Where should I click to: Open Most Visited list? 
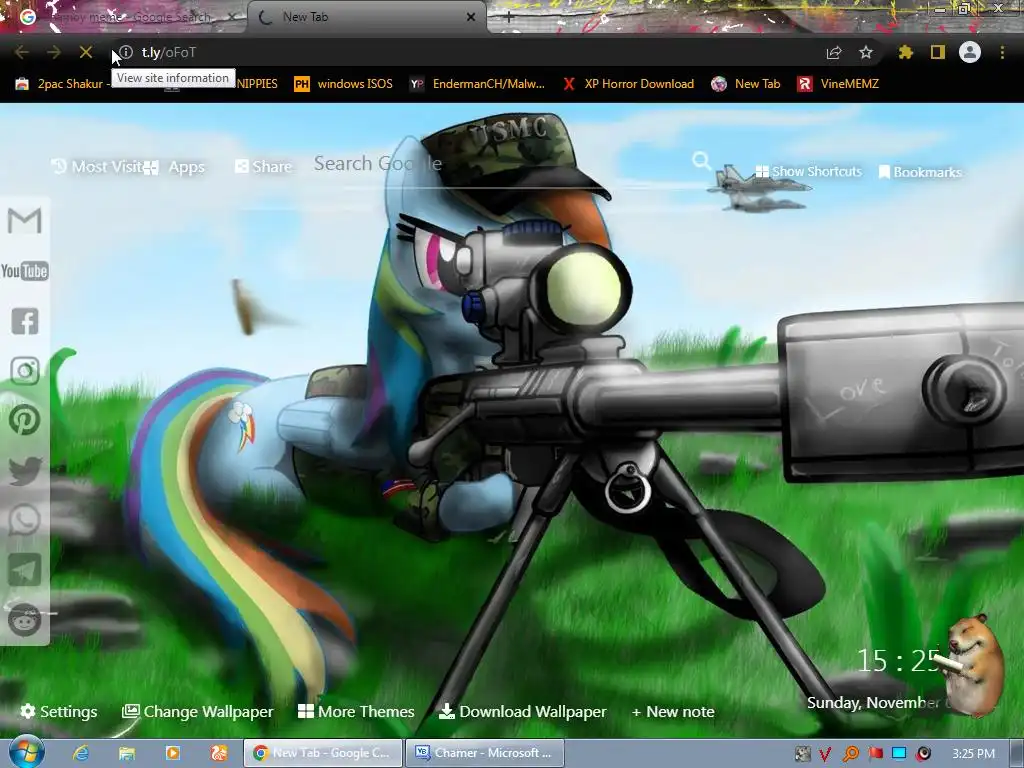tap(97, 167)
